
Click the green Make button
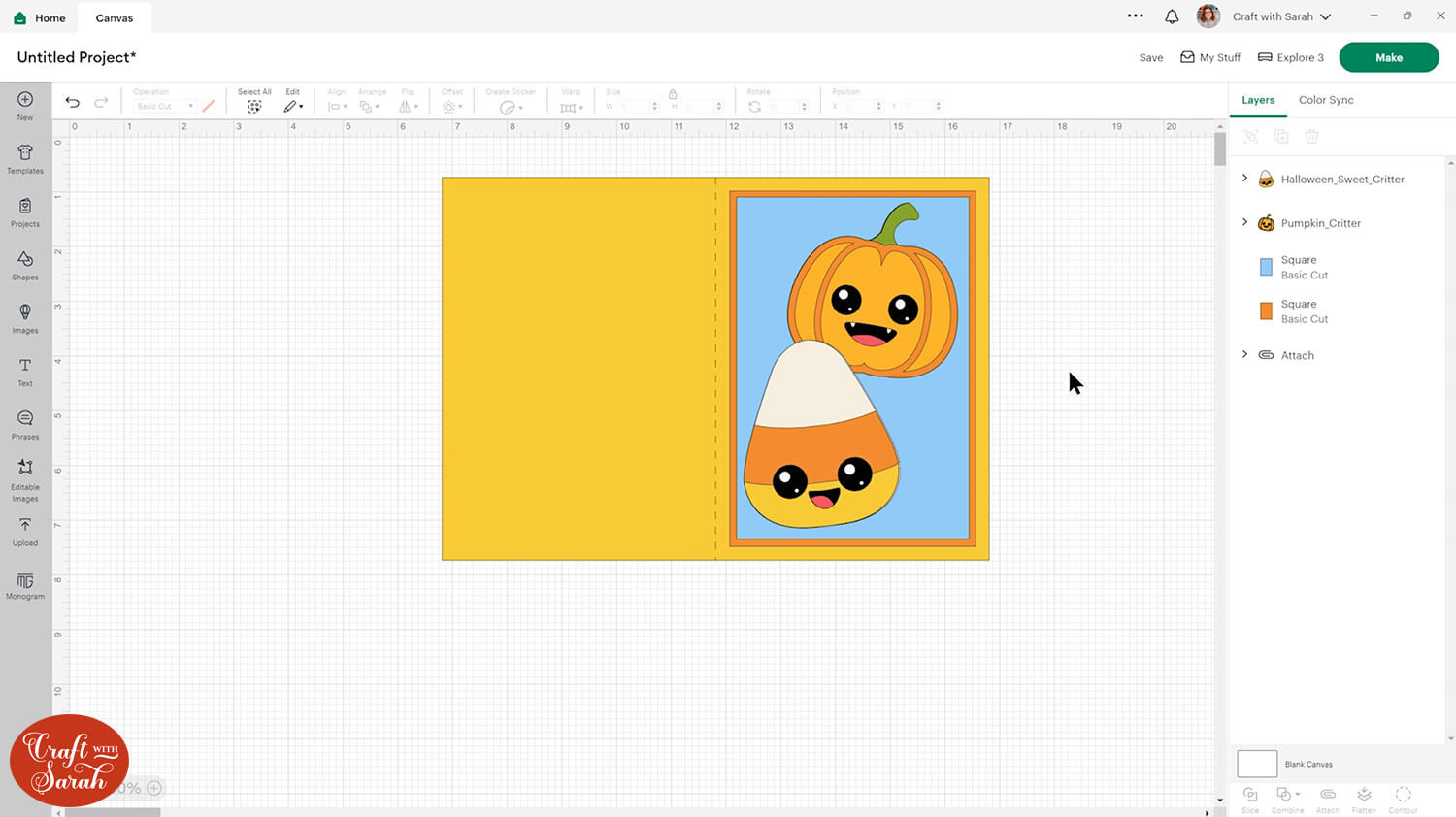pyautogui.click(x=1388, y=57)
